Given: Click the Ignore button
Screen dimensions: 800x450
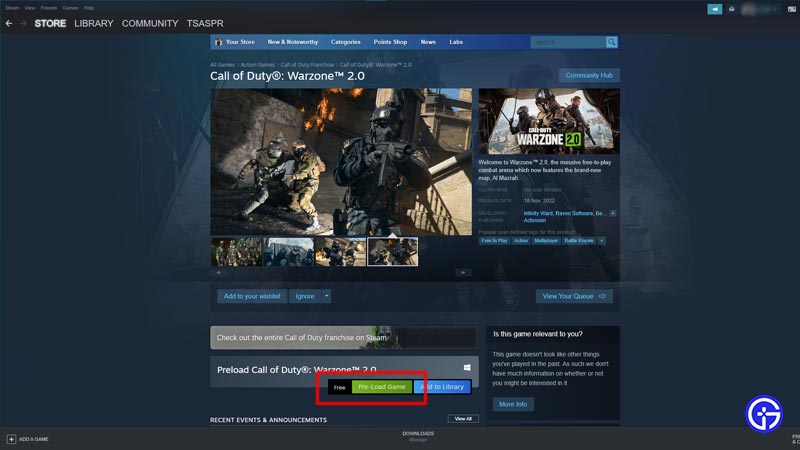Looking at the screenshot, I should (x=305, y=296).
